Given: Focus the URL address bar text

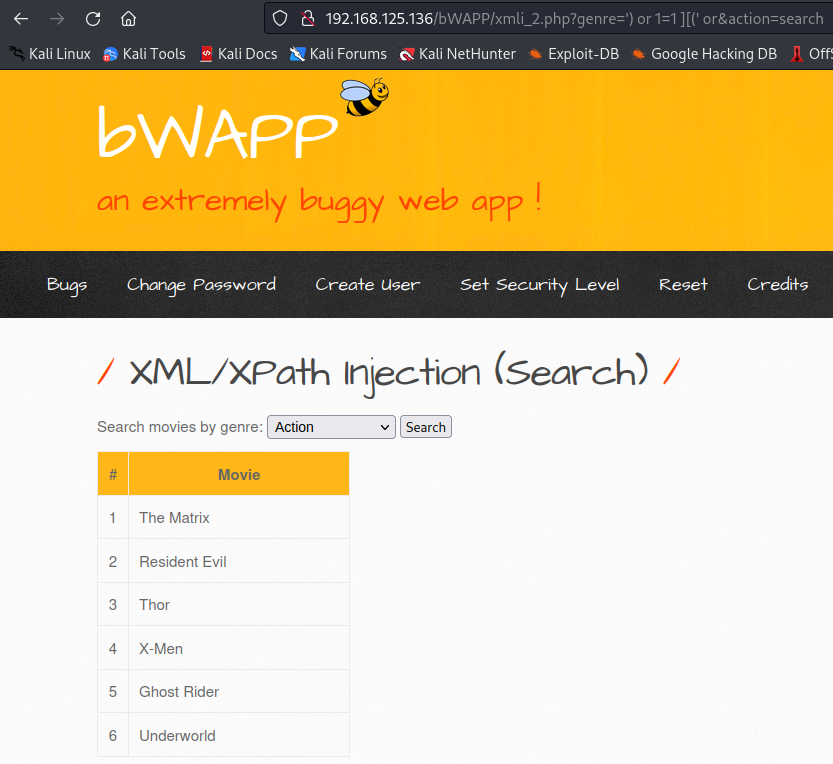Looking at the screenshot, I should [574, 19].
